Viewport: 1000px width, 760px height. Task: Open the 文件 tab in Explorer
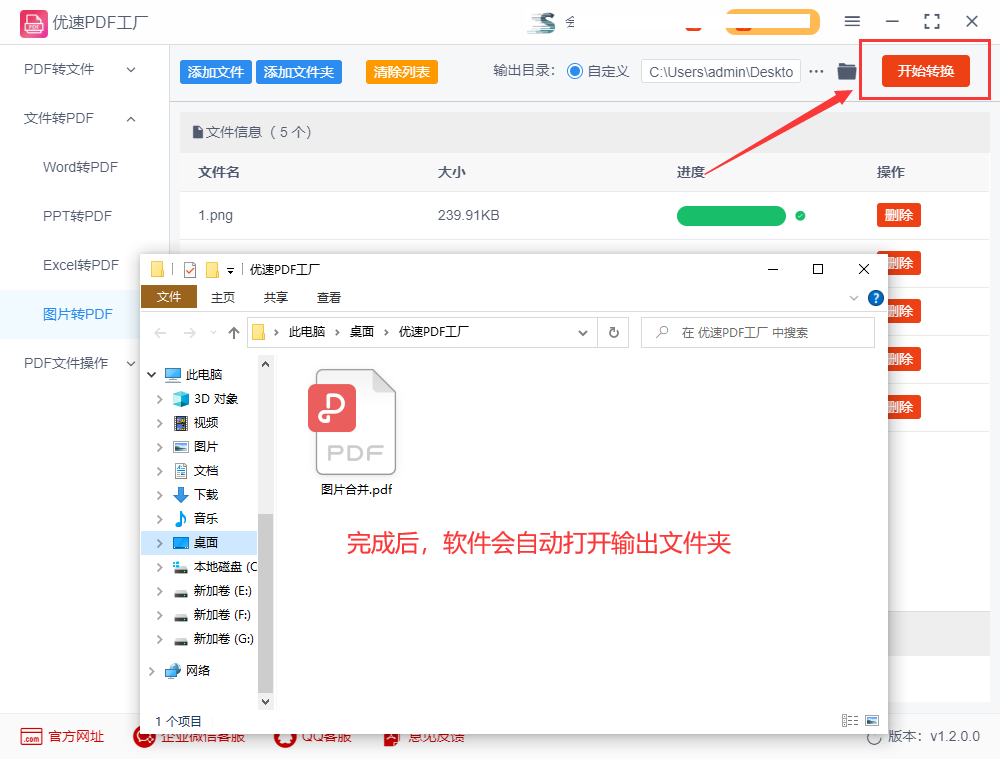tap(168, 297)
